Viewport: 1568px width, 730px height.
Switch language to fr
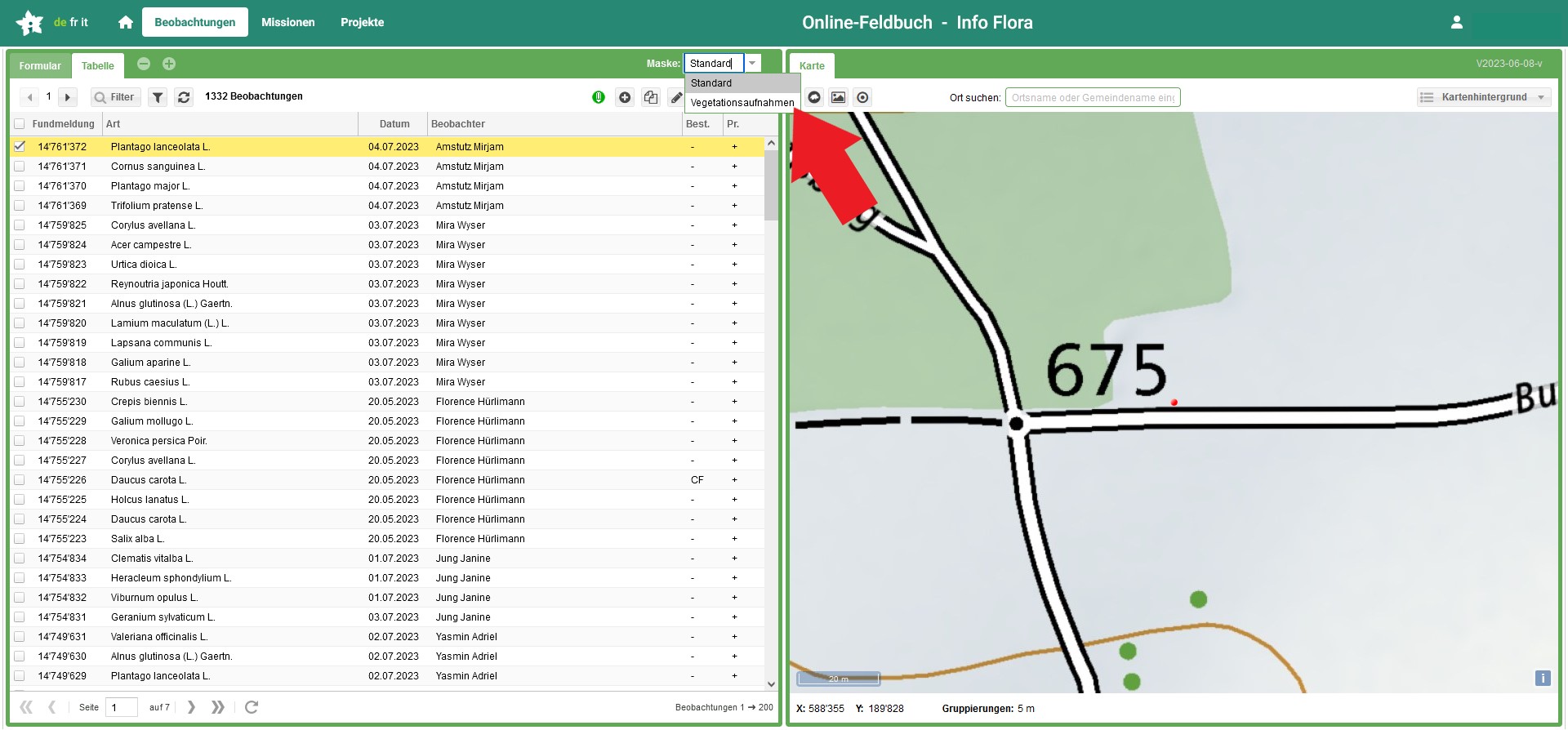(73, 22)
